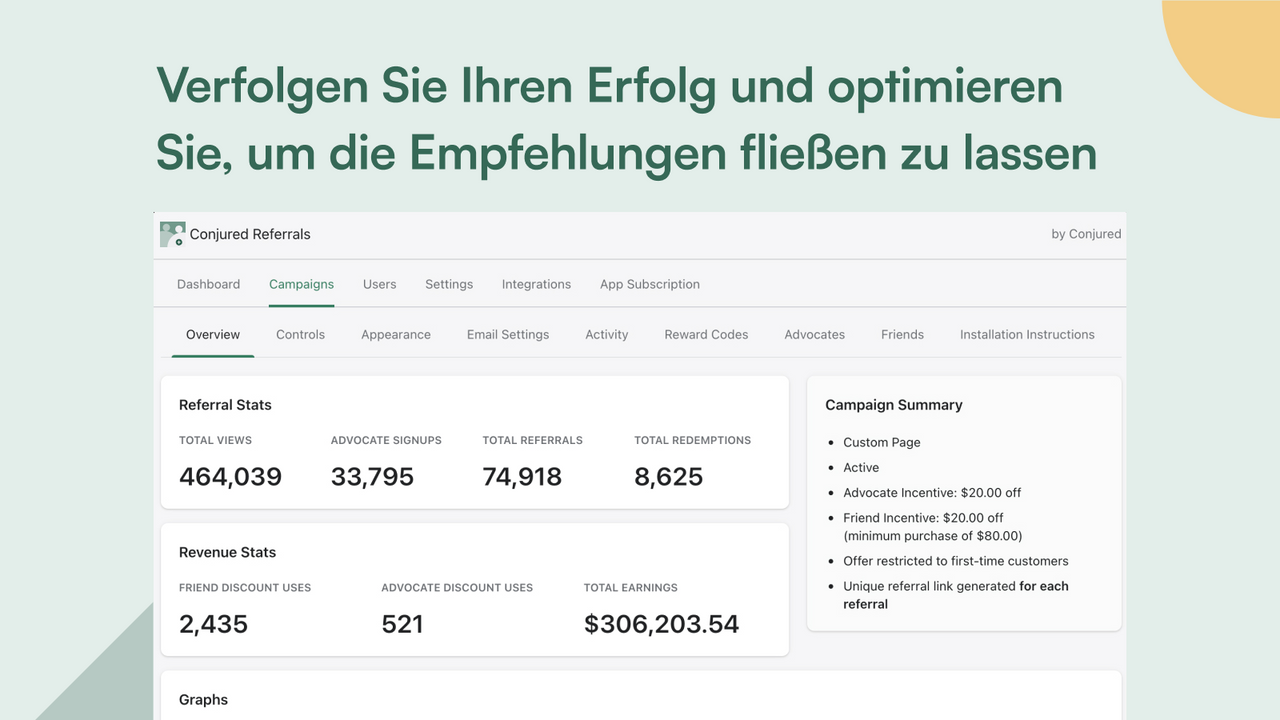Click the ADVOCATE SIGNUPS label
This screenshot has width=1280, height=720.
pyautogui.click(x=386, y=440)
